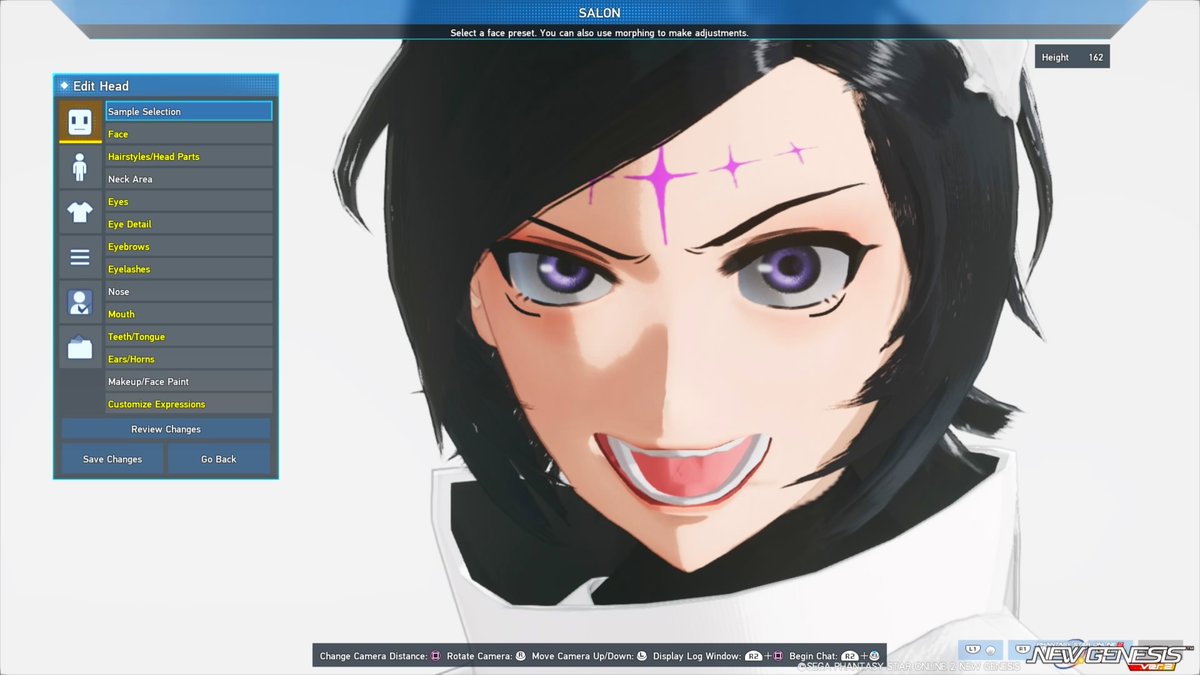
Task: Open the Eyes entry
Action: 189,201
